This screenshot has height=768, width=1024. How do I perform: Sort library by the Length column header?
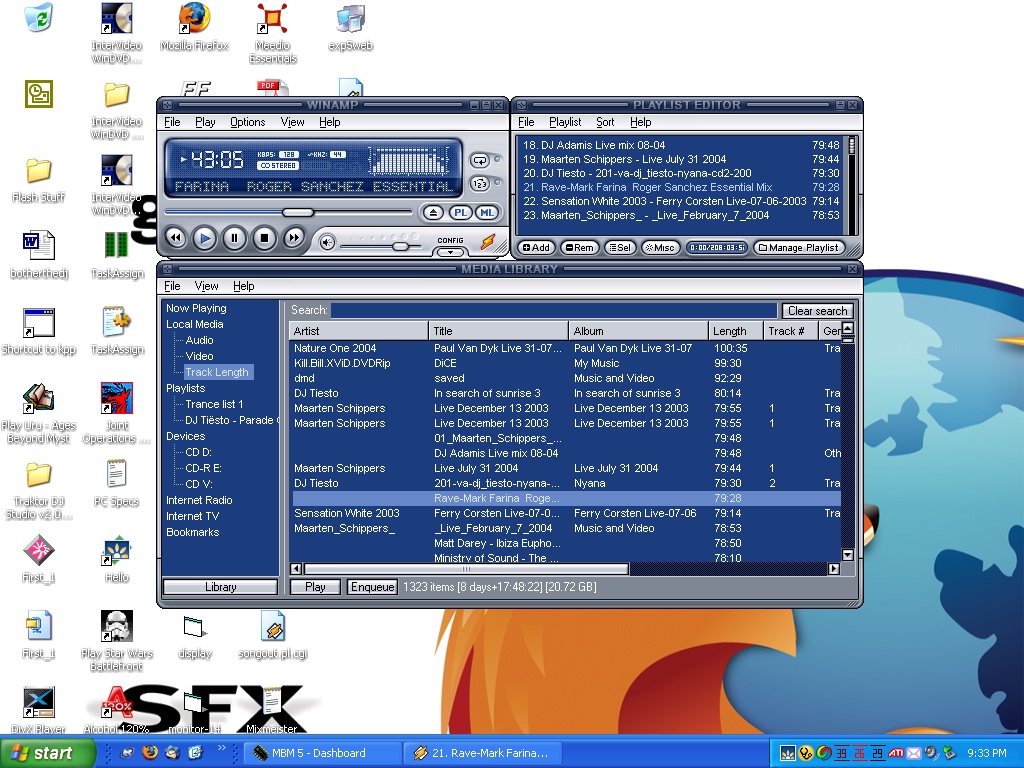click(x=736, y=331)
